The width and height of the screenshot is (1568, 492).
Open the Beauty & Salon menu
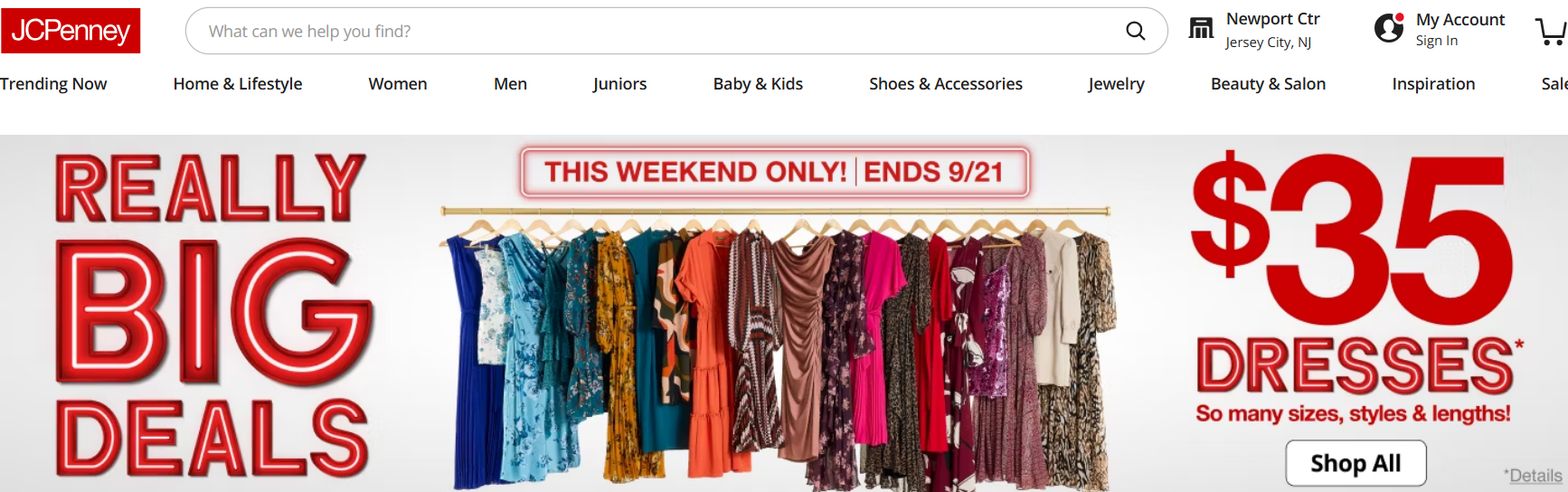tap(1268, 84)
